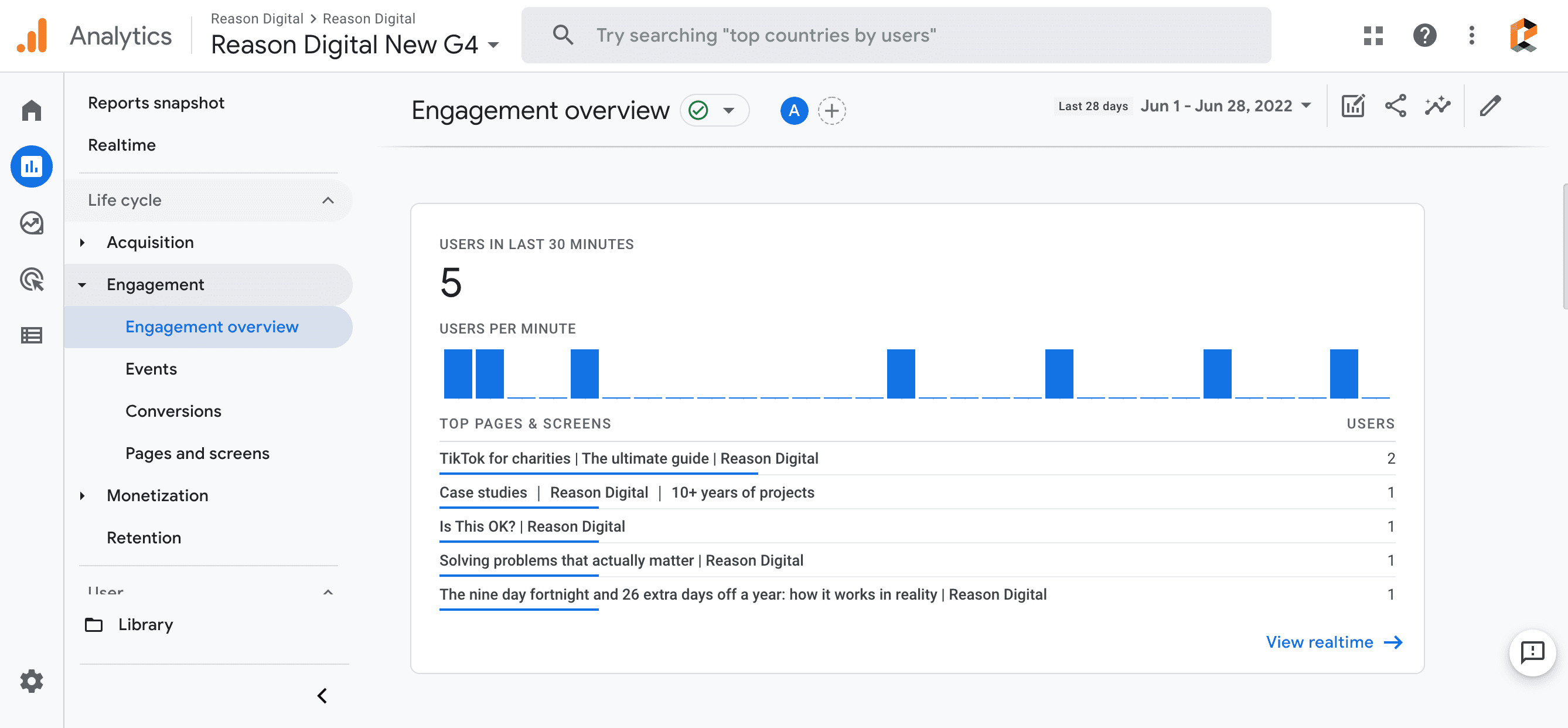
Task: Click the Case studies page row
Action: (918, 492)
